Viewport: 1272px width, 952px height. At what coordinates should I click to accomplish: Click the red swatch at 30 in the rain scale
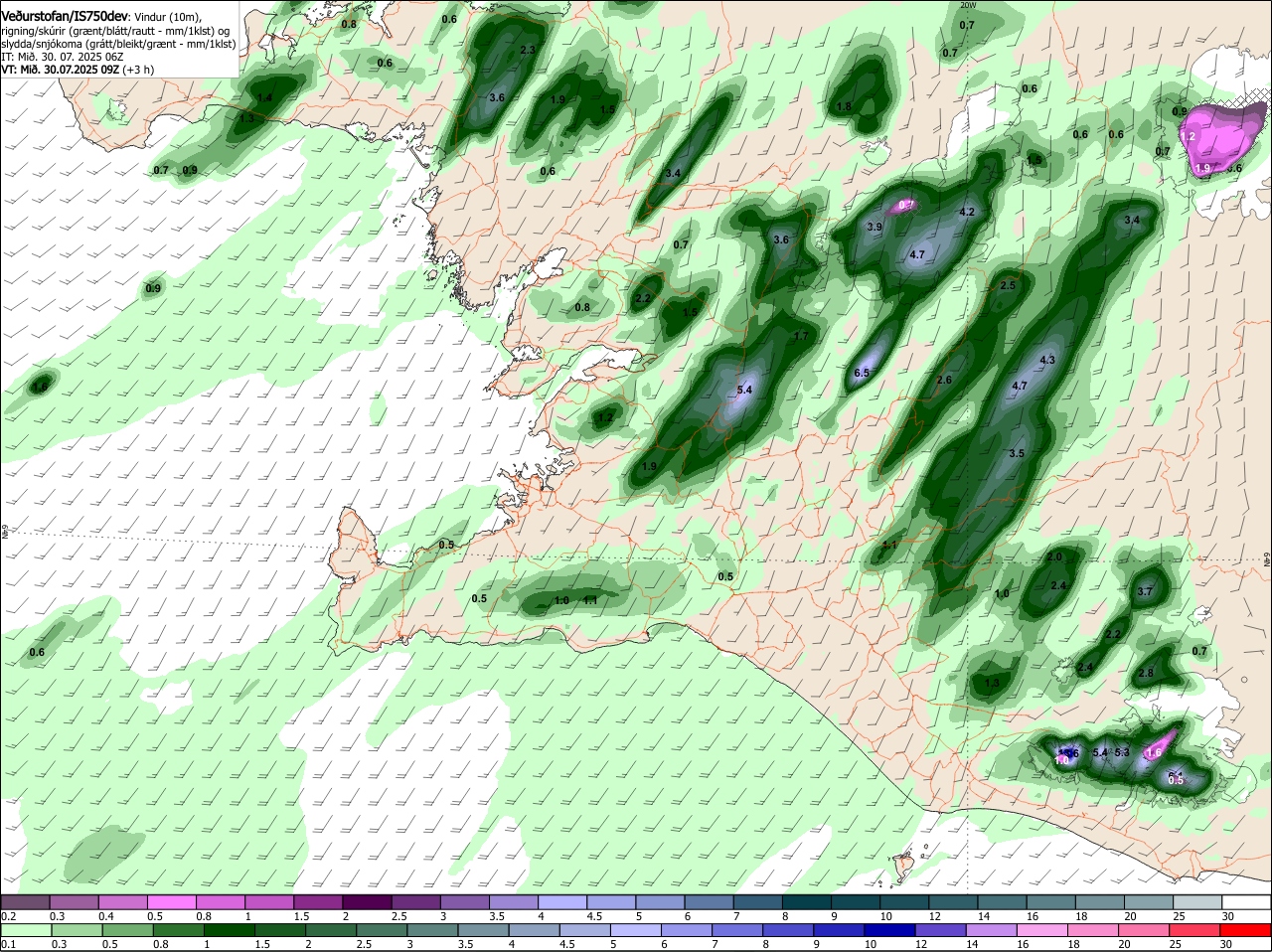1246,930
